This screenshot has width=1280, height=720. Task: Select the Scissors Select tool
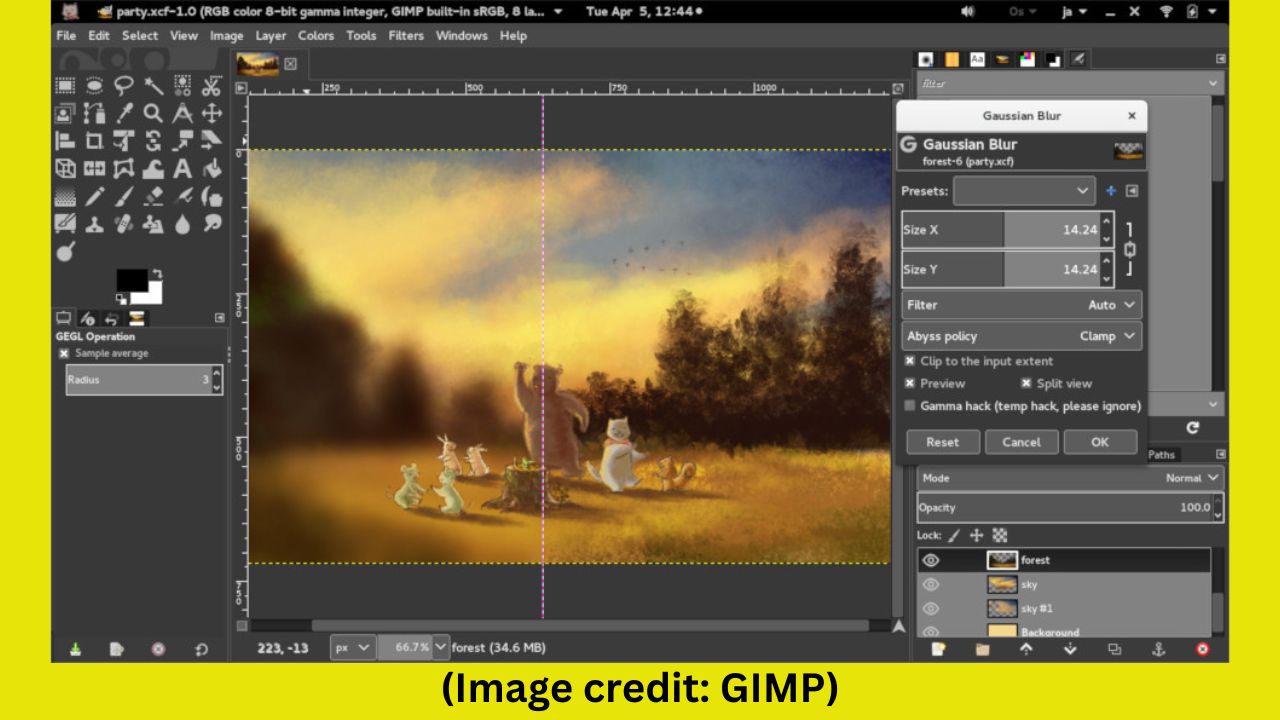click(211, 85)
